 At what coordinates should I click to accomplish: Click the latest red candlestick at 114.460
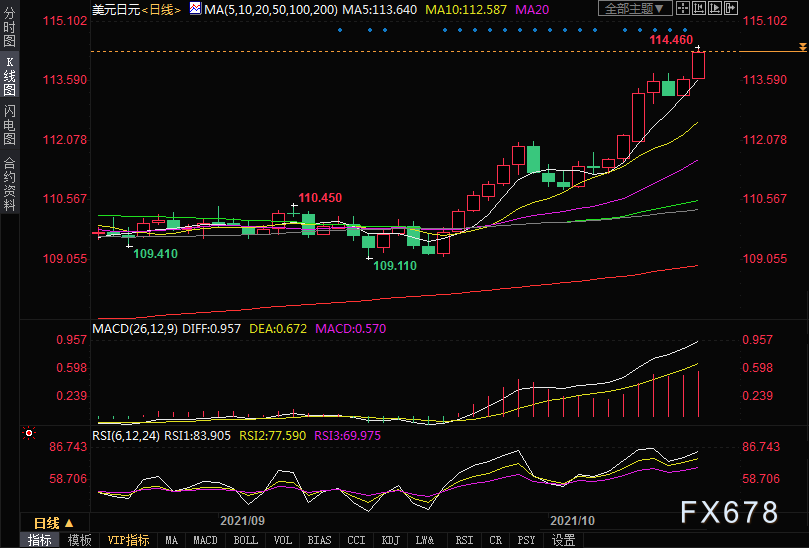698,65
